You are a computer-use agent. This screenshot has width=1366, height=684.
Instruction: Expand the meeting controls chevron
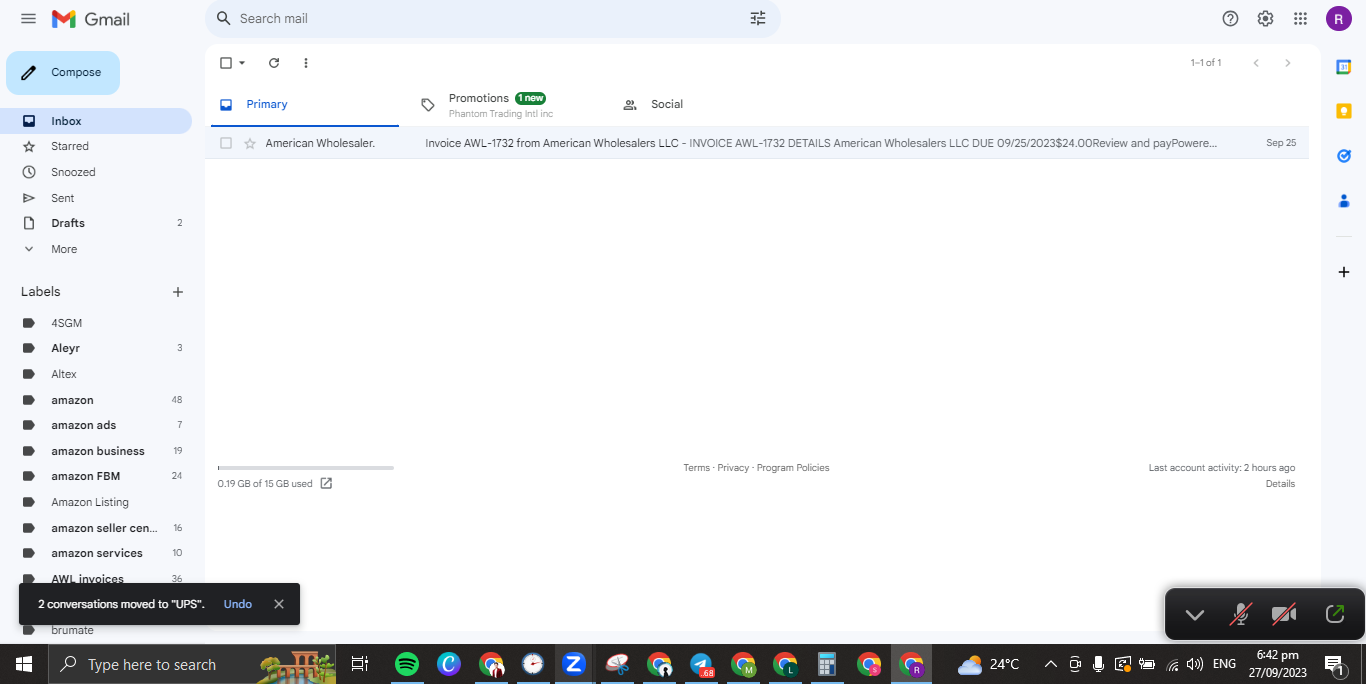click(1194, 615)
